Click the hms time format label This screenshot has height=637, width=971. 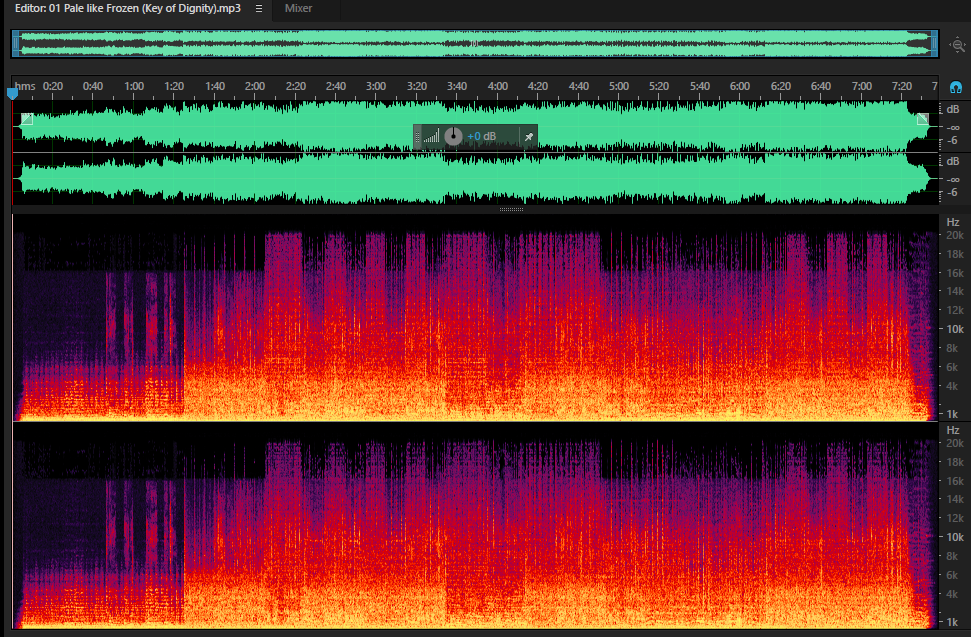click(x=25, y=86)
